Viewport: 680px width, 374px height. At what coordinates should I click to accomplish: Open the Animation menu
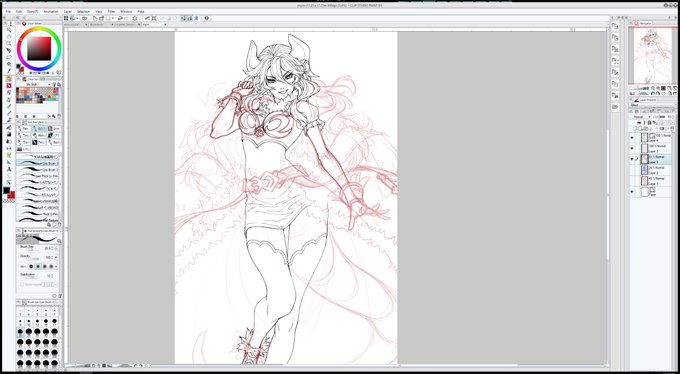pyautogui.click(x=51, y=11)
